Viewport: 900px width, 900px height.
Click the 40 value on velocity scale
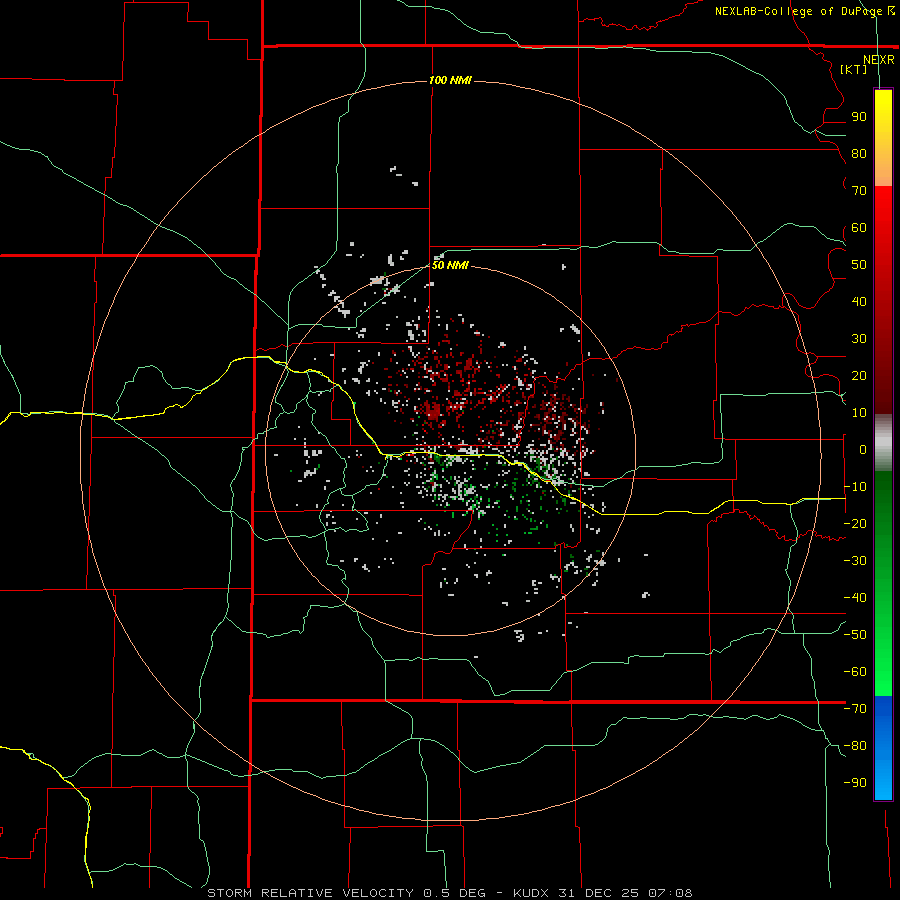859,301
